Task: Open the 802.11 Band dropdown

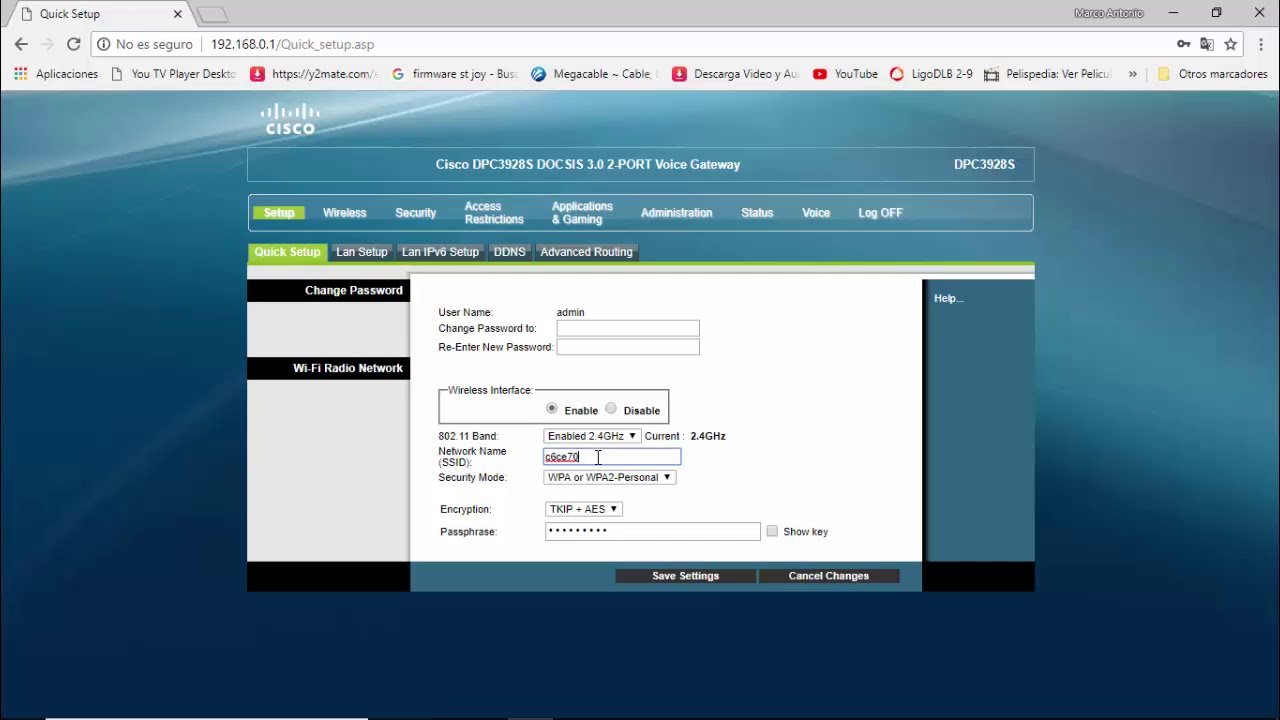Action: click(x=591, y=436)
